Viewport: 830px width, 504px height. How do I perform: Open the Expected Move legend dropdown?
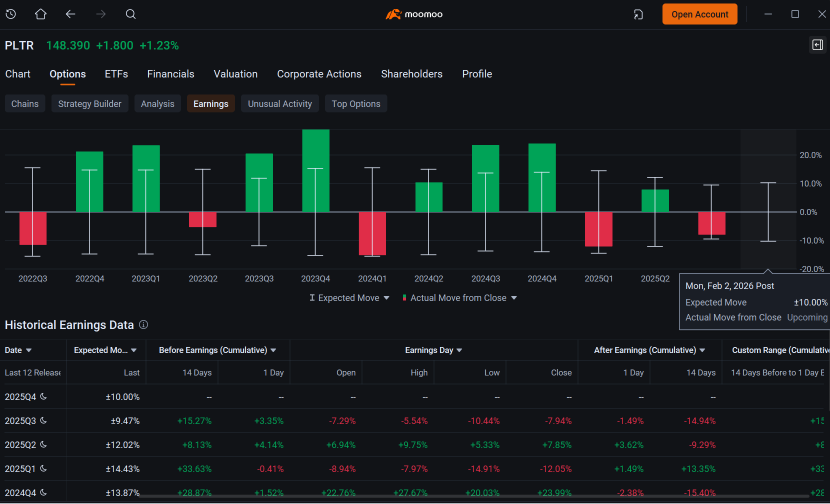click(386, 298)
